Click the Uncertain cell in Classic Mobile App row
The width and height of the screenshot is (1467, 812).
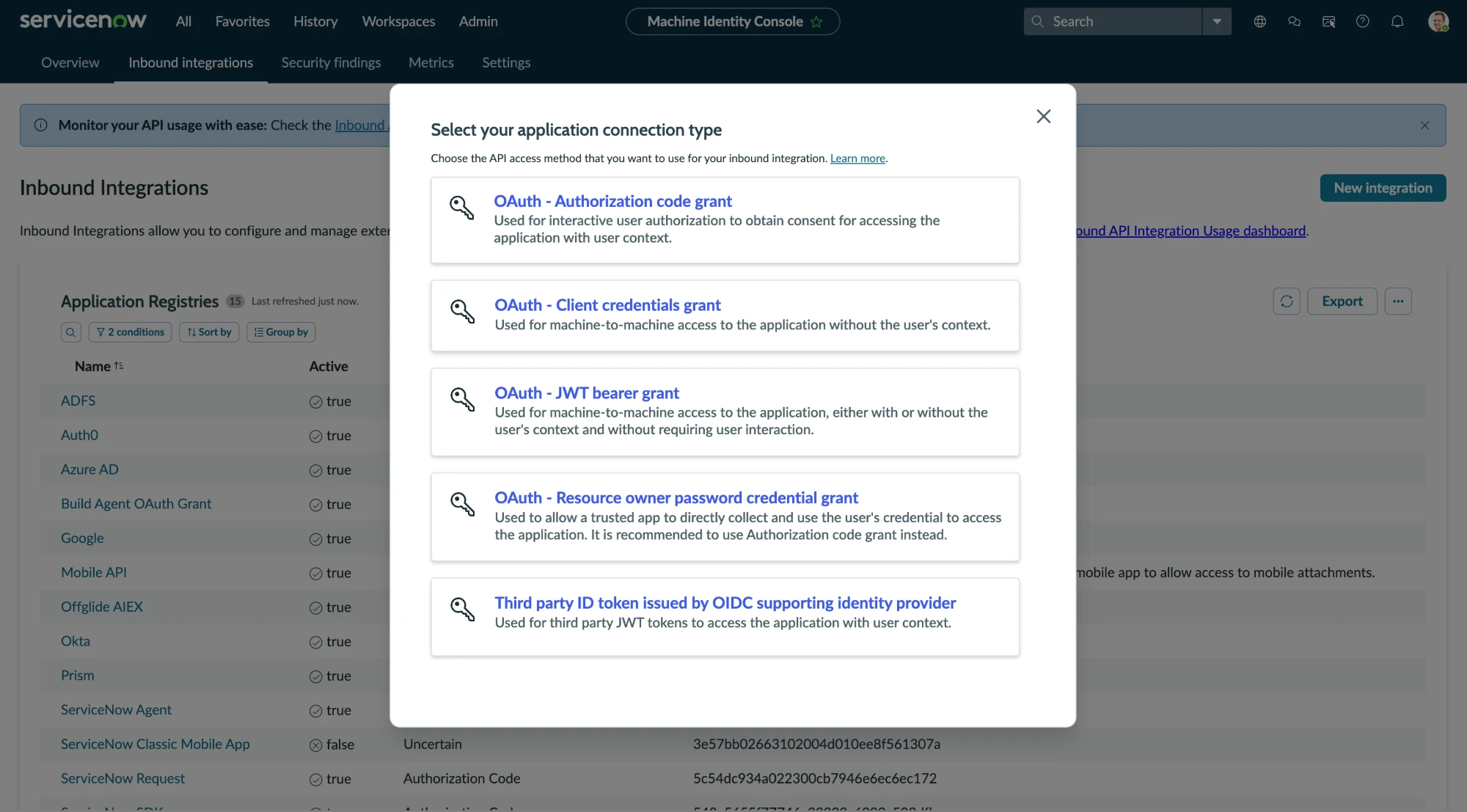433,744
